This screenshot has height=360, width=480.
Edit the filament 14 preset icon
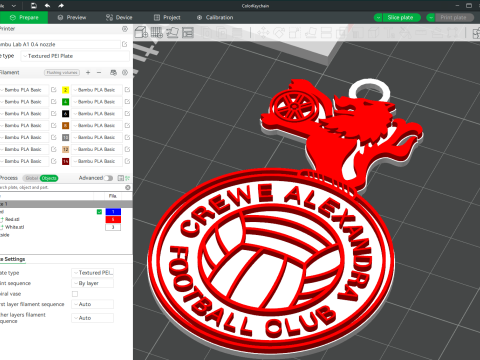point(127,161)
